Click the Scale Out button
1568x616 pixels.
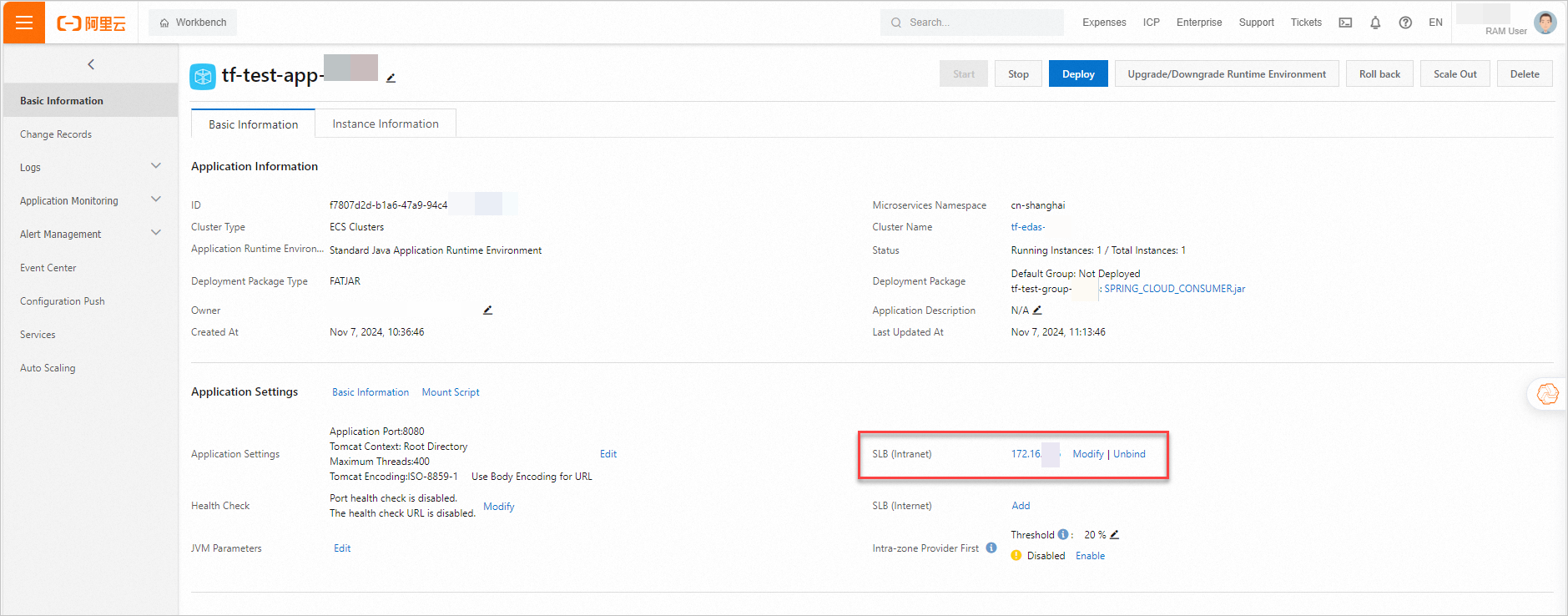coord(1455,73)
